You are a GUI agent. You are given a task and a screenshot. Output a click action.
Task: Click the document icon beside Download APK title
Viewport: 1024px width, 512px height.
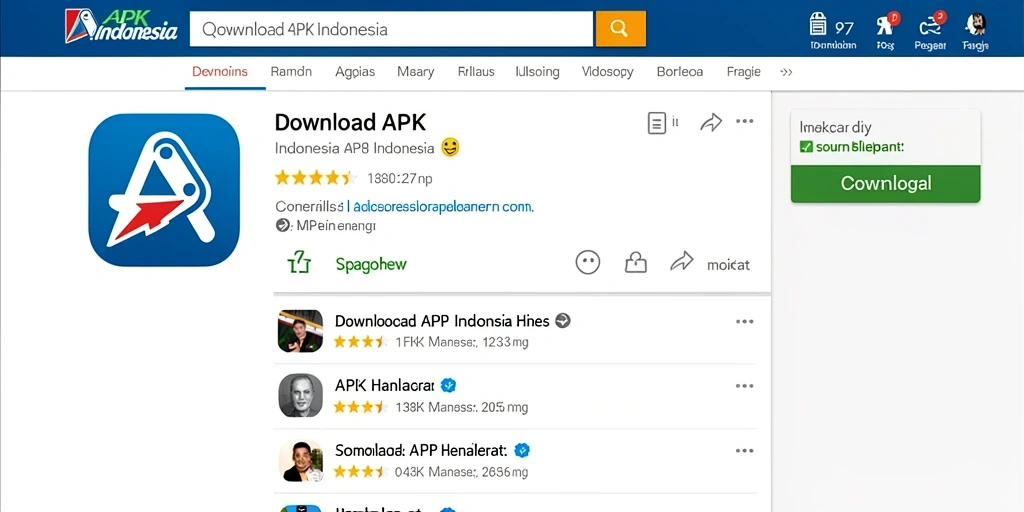coord(656,123)
